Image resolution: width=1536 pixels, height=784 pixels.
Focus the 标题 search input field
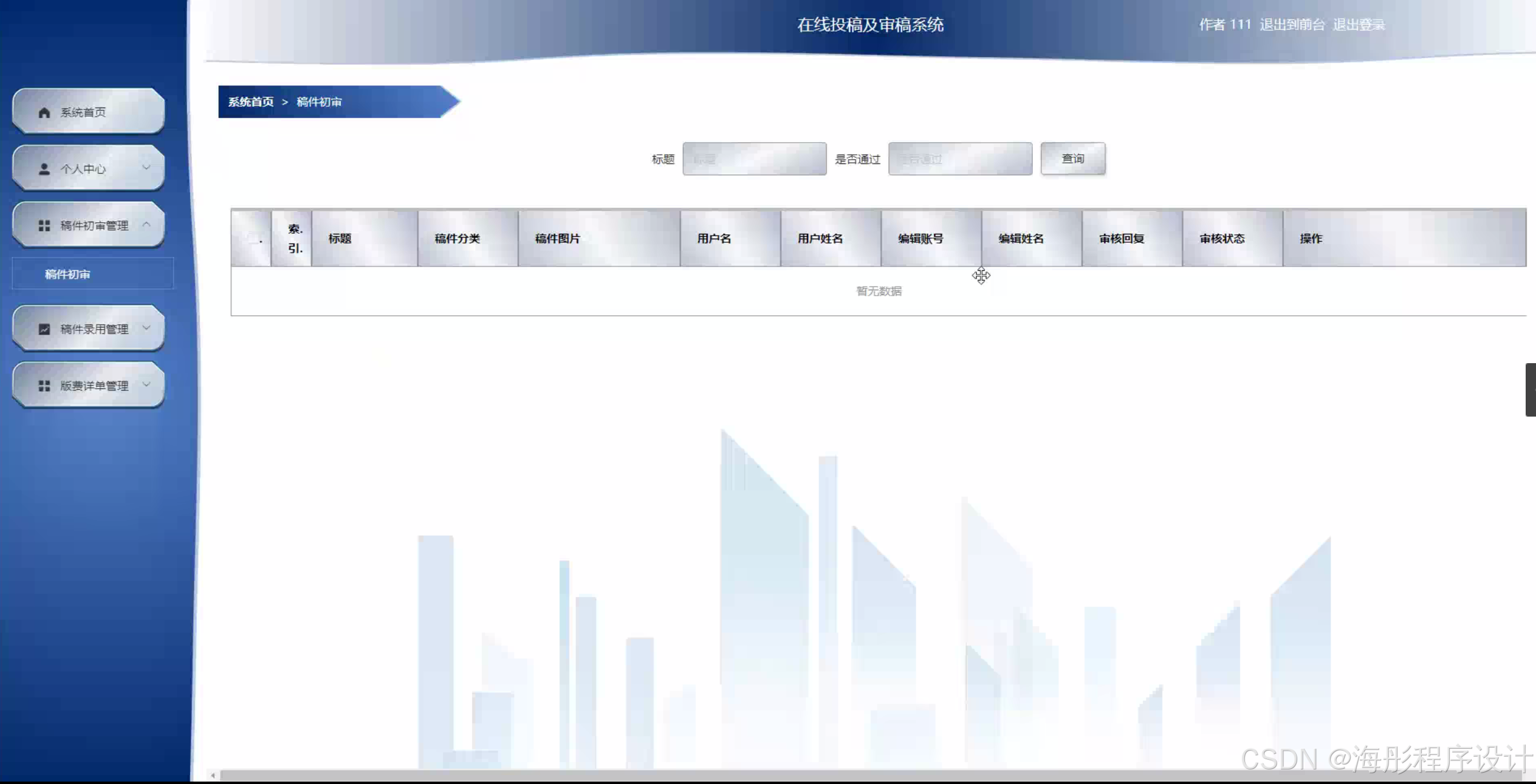[754, 159]
